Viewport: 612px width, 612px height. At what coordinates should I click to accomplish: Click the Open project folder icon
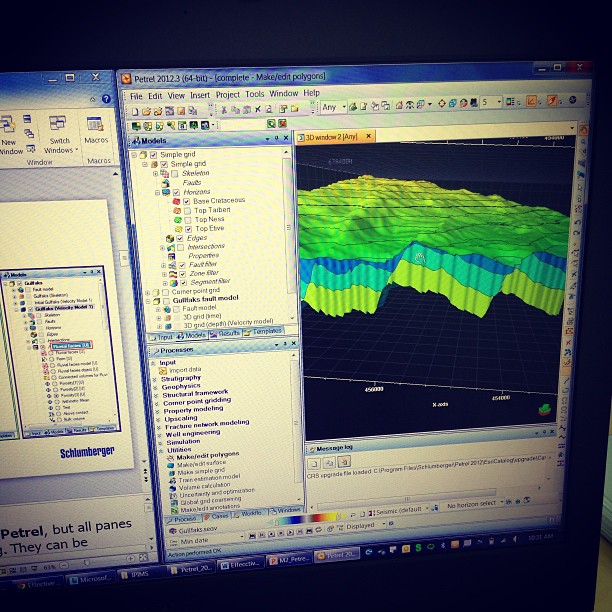[x=146, y=112]
